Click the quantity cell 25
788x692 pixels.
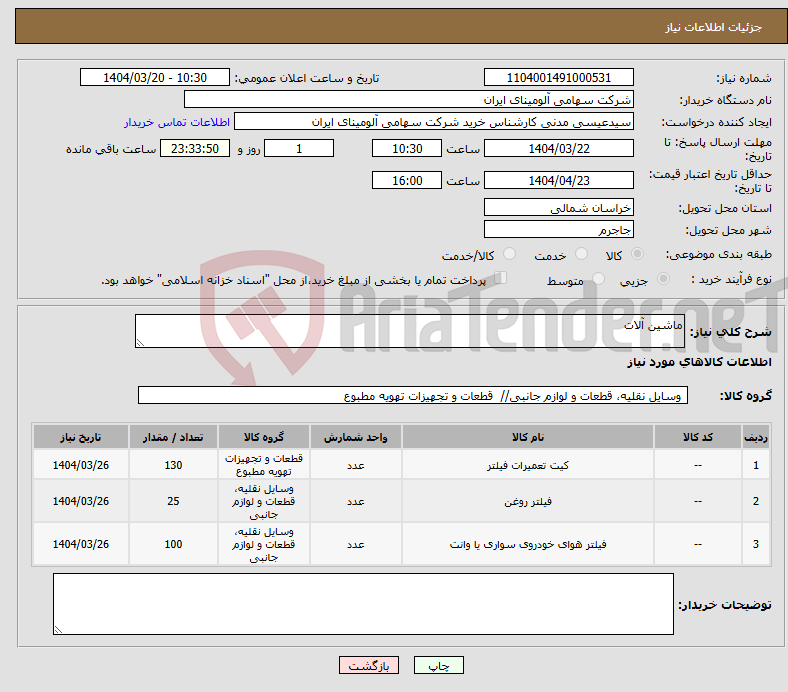pyautogui.click(x=173, y=501)
